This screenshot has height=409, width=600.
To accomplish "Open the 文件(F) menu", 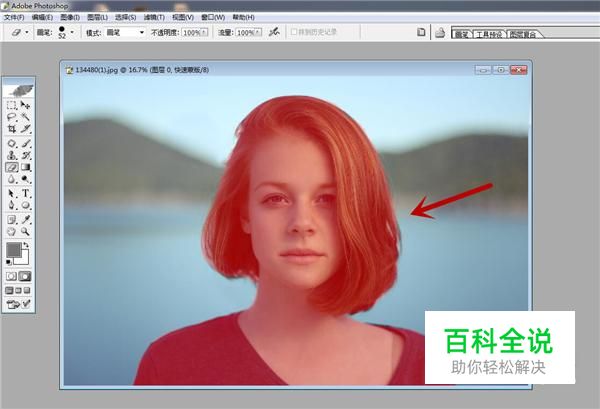I will click(x=14, y=18).
